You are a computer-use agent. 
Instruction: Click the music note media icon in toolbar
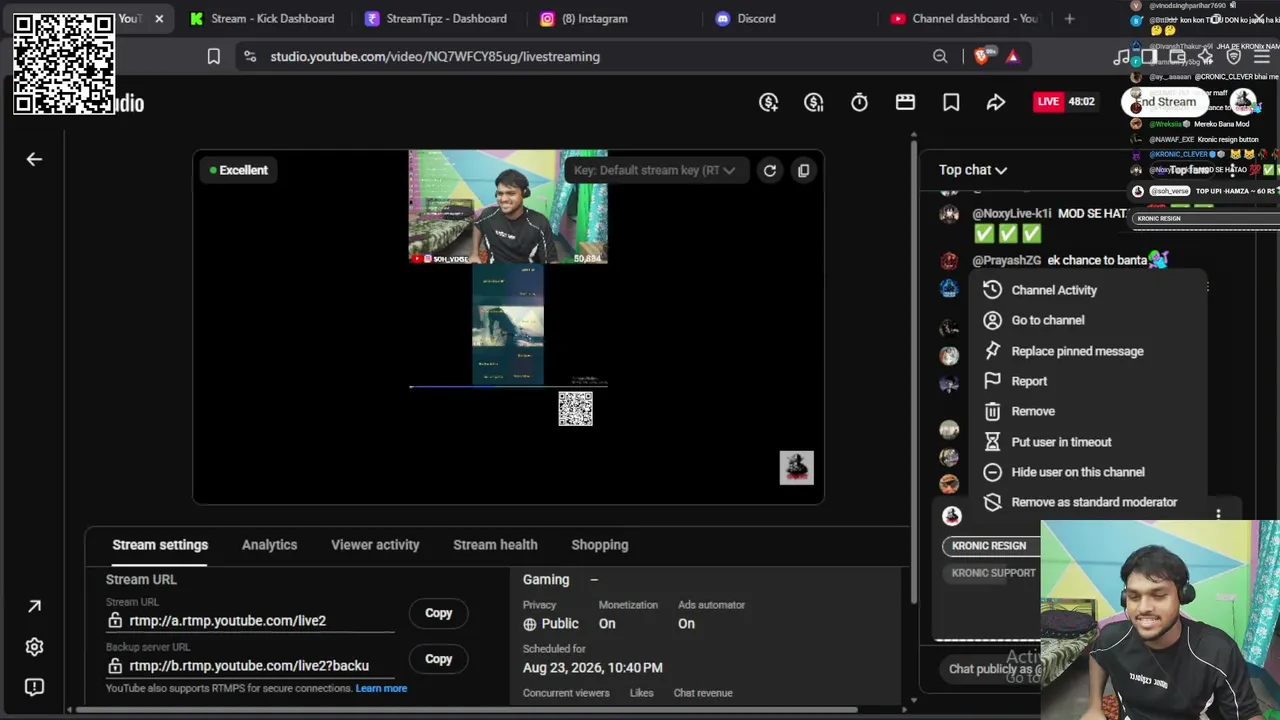[x=1121, y=57]
